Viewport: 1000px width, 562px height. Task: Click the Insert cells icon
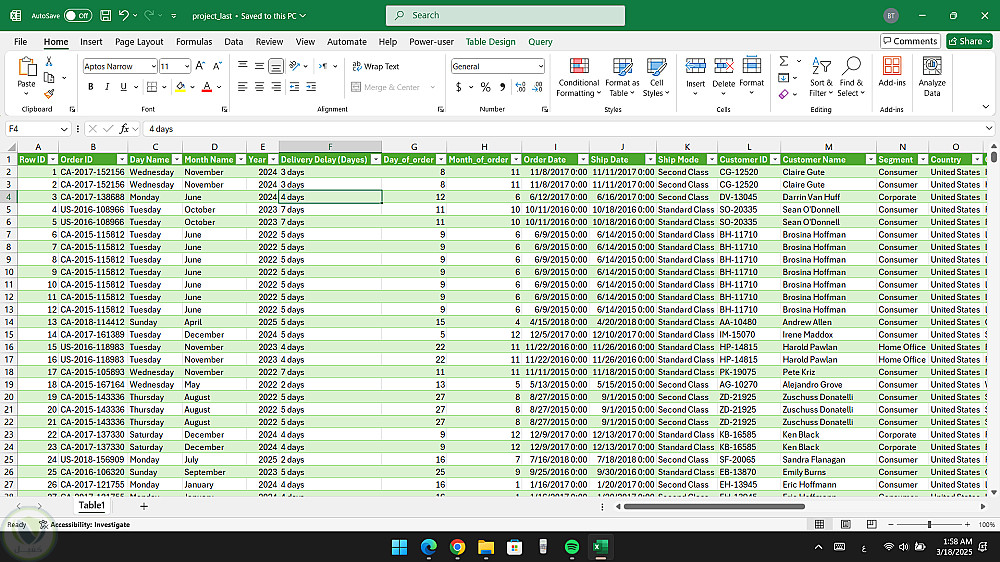[695, 66]
